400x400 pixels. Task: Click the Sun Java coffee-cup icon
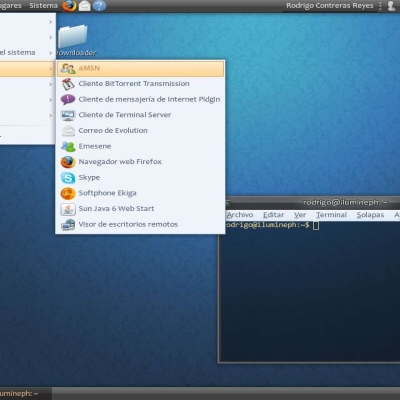coord(68,209)
